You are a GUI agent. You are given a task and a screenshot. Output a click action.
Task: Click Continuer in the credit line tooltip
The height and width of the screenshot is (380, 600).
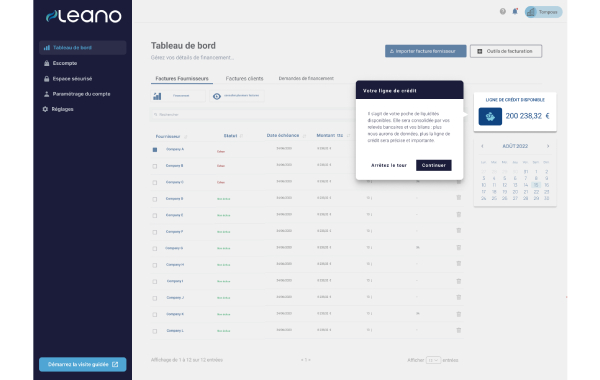point(434,165)
